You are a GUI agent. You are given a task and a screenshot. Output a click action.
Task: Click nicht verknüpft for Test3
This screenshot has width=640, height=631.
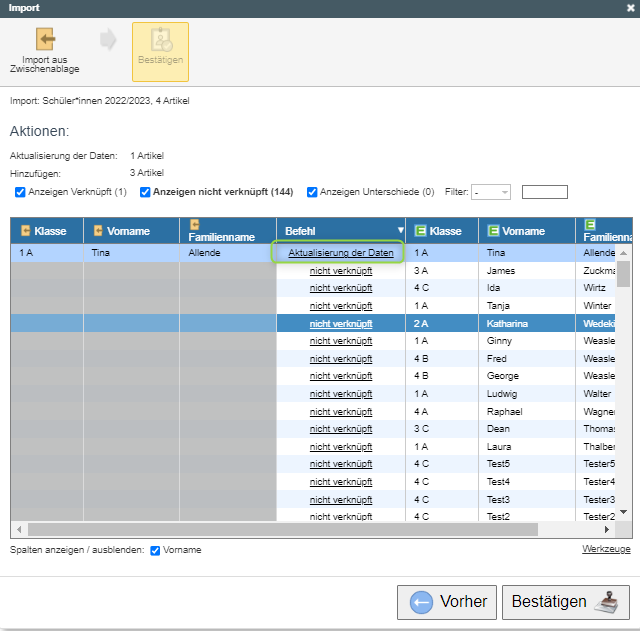[x=341, y=500]
